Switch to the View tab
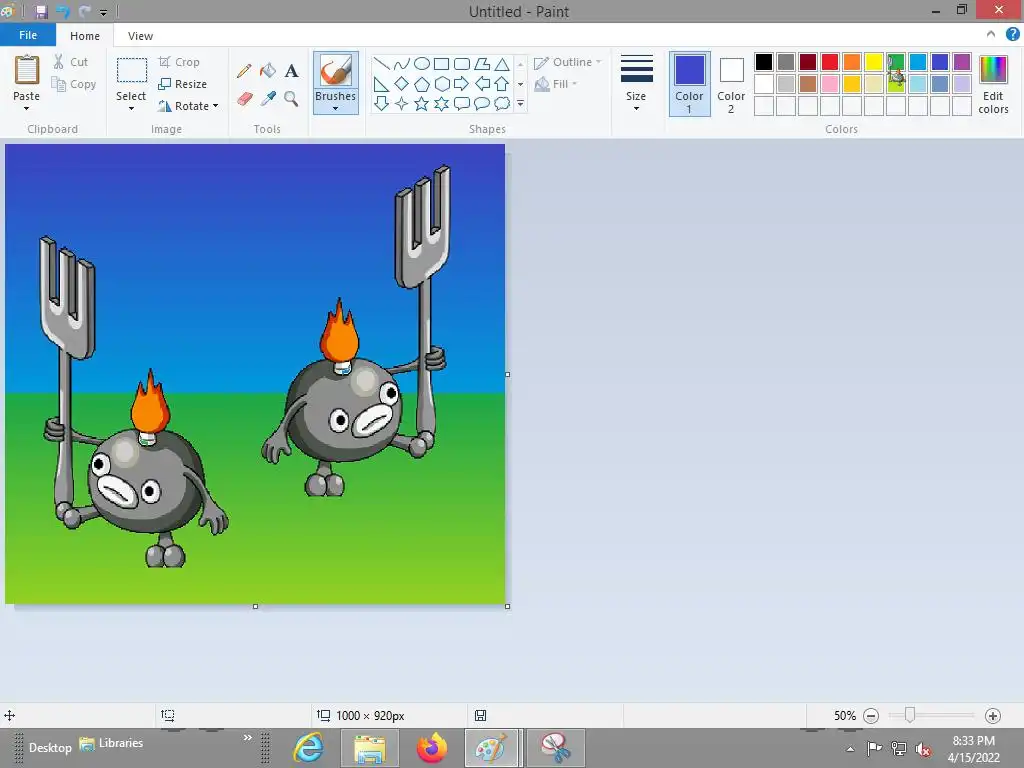The height and width of the screenshot is (768, 1024). (x=140, y=36)
